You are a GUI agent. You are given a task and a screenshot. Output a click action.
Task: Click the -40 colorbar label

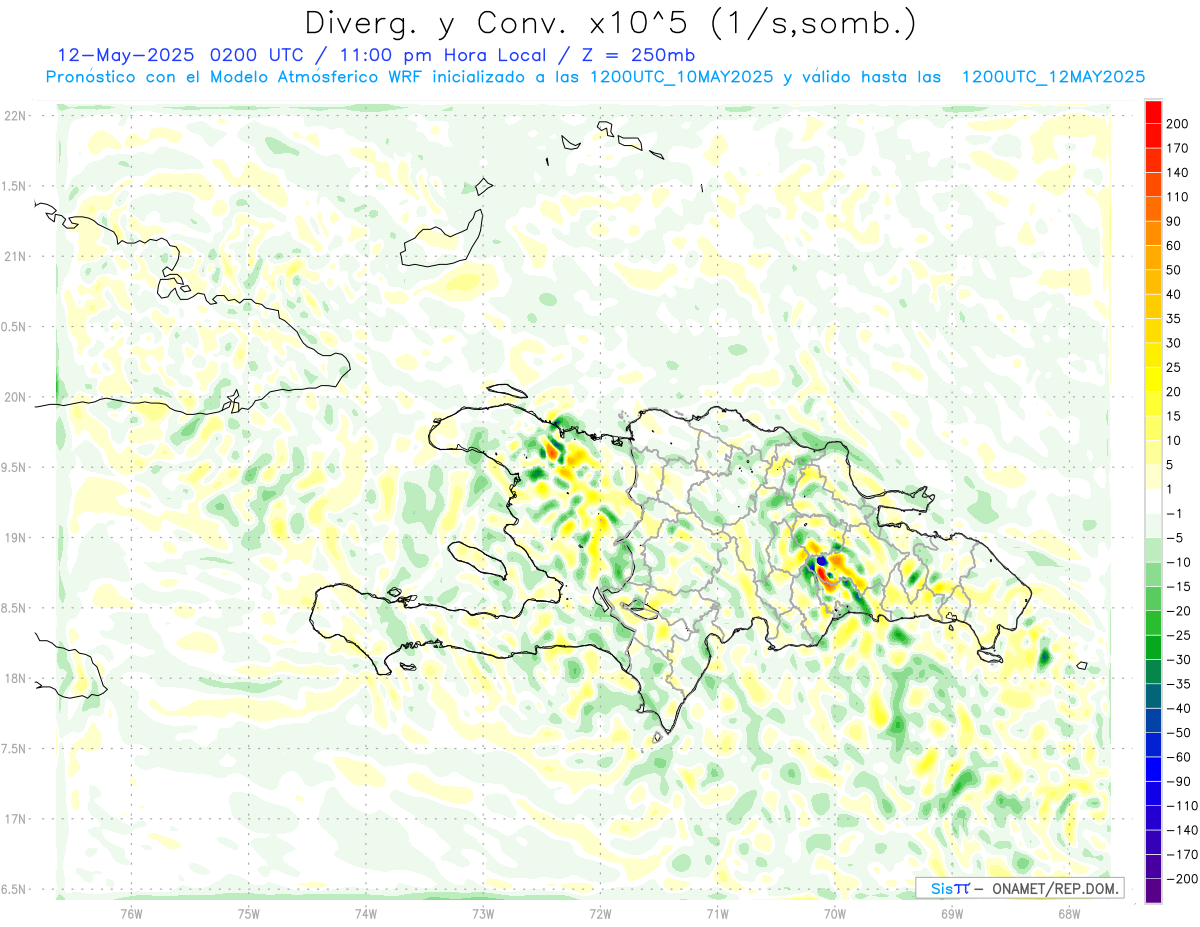1181,708
